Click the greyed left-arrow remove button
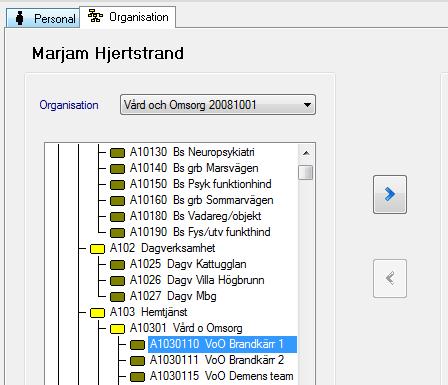This screenshot has height=385, width=448. (x=390, y=278)
